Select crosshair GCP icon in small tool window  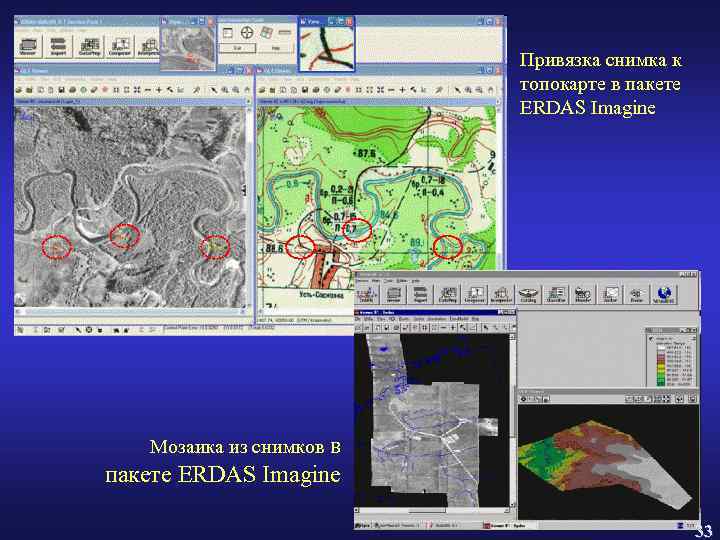247,33
